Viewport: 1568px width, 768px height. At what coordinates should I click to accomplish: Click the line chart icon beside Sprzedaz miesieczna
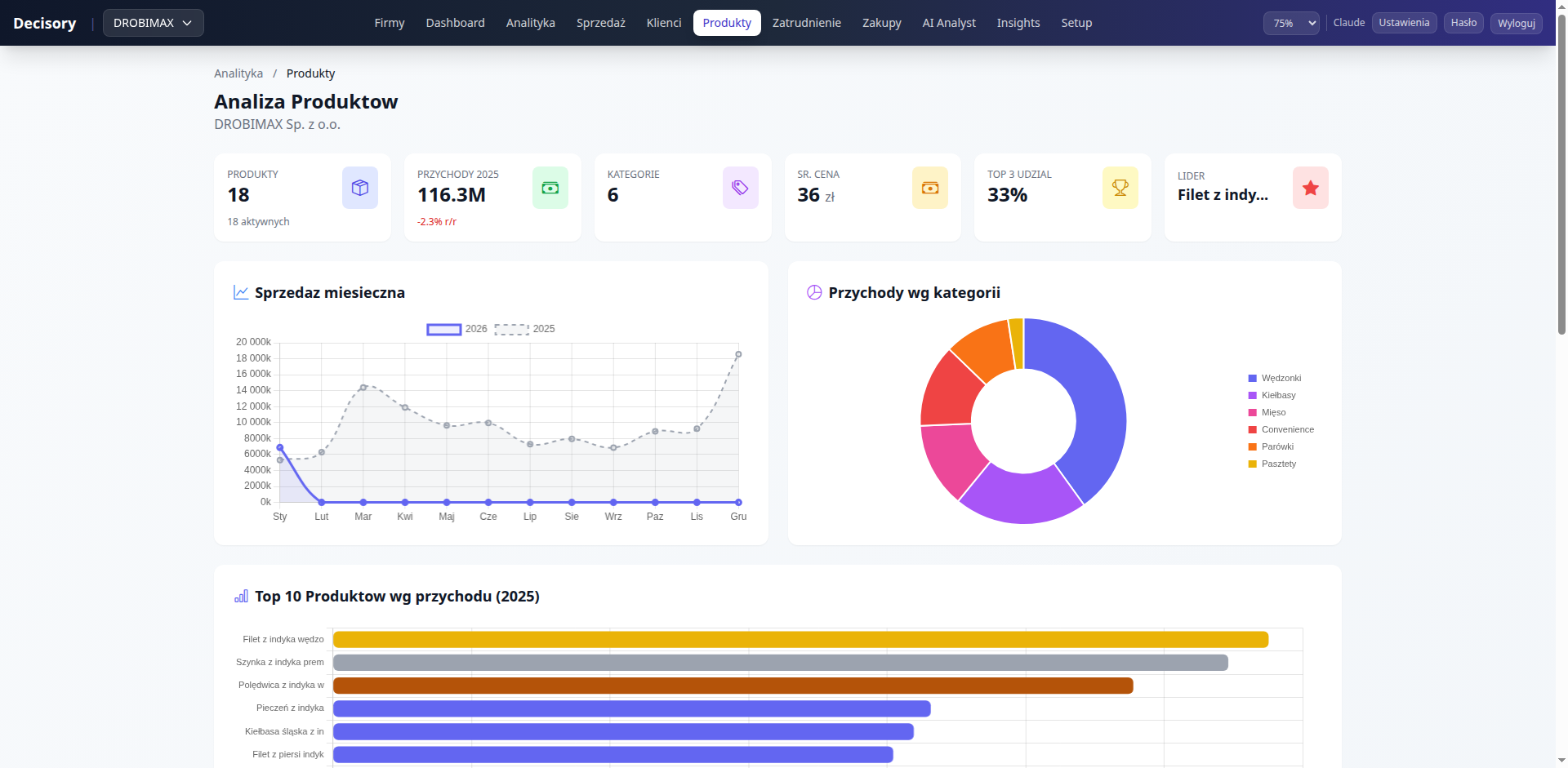[241, 292]
